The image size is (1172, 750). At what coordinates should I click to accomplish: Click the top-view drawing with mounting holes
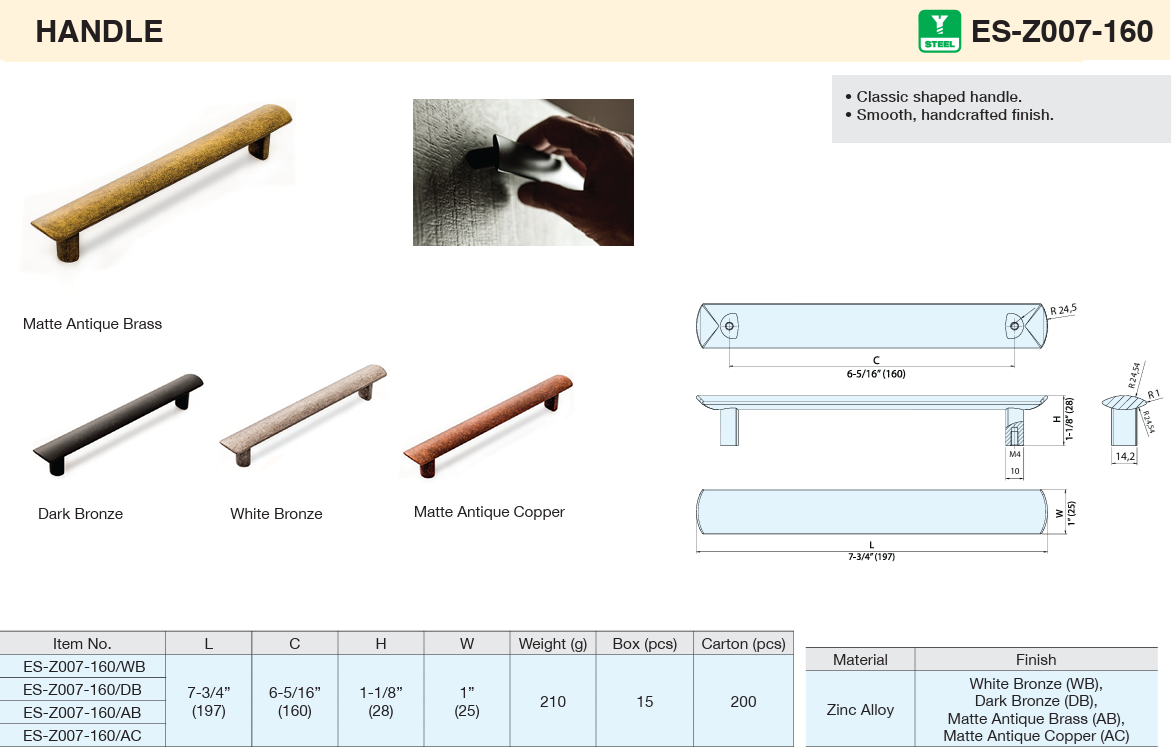coord(871,326)
